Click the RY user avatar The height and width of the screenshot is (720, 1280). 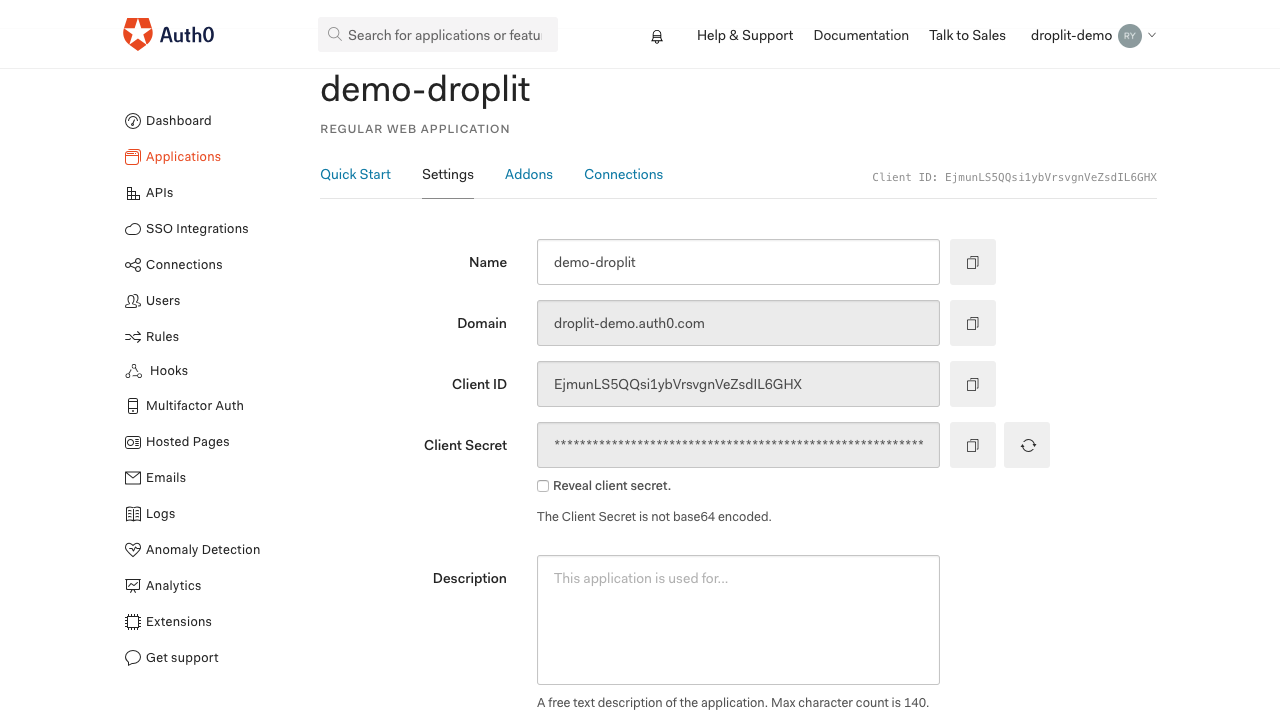(1130, 35)
